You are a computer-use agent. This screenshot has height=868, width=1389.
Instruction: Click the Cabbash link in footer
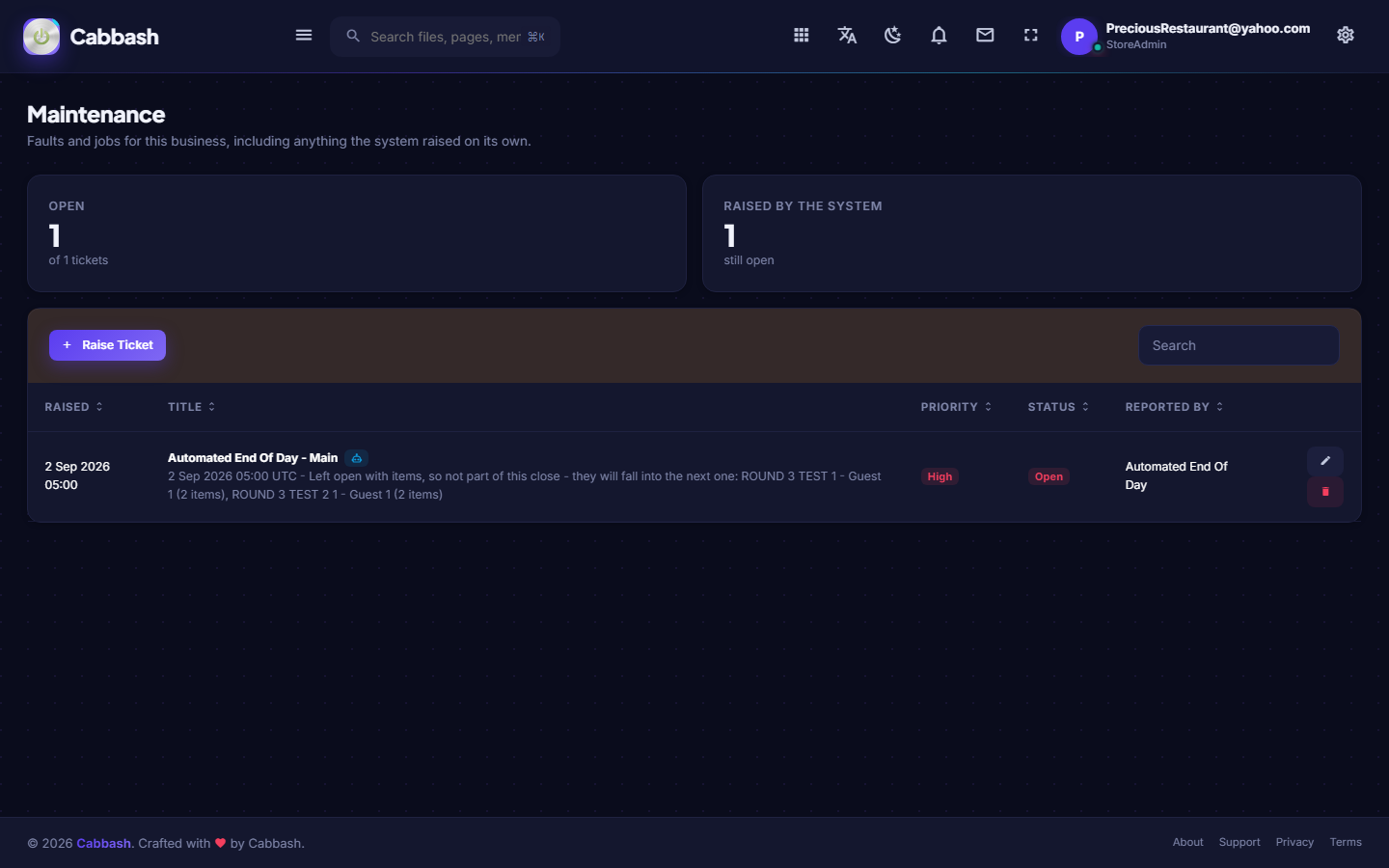(103, 843)
